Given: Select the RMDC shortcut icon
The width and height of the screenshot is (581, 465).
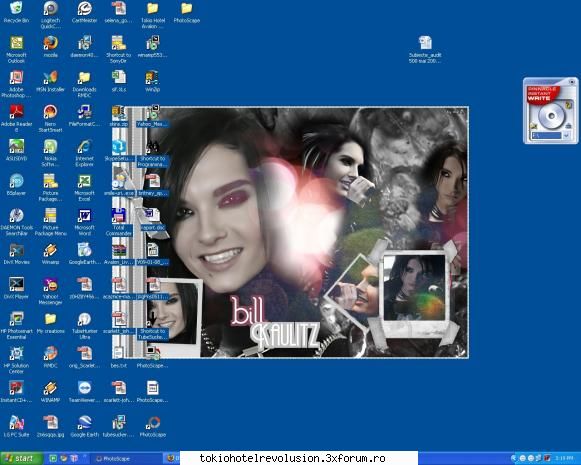Looking at the screenshot, I should point(50,357).
